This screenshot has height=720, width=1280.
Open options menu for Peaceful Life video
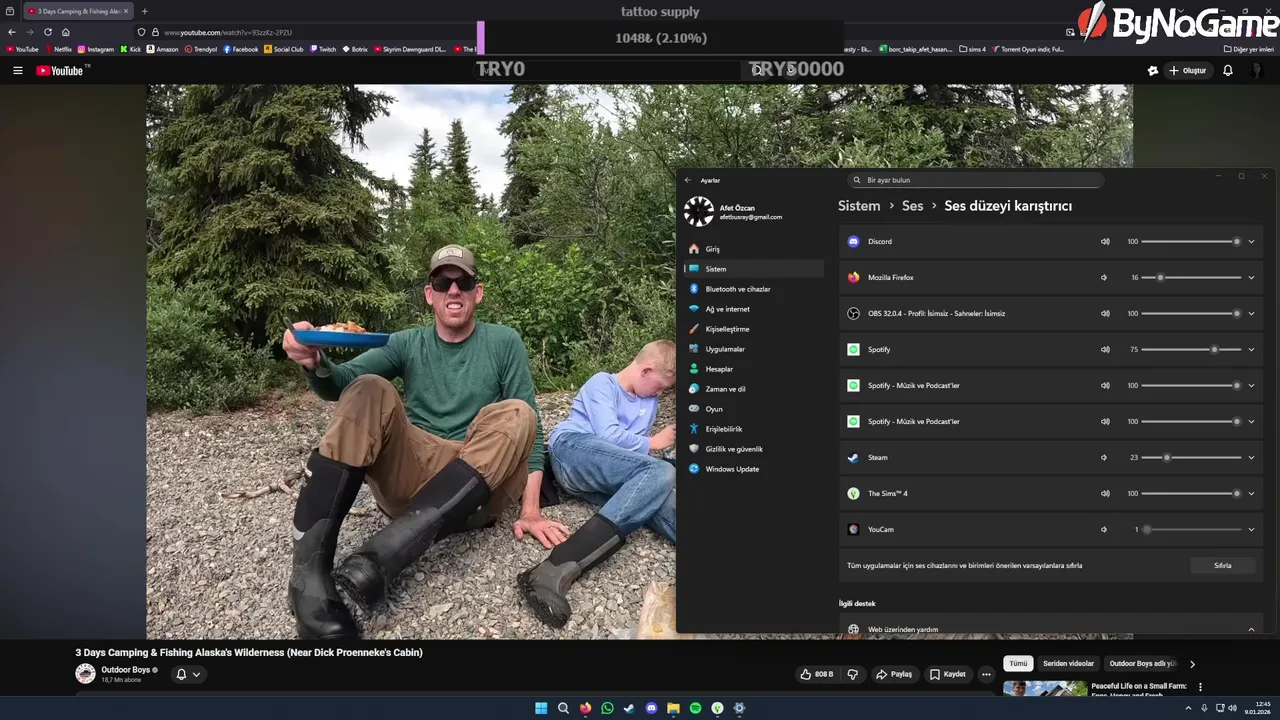click(1200, 687)
